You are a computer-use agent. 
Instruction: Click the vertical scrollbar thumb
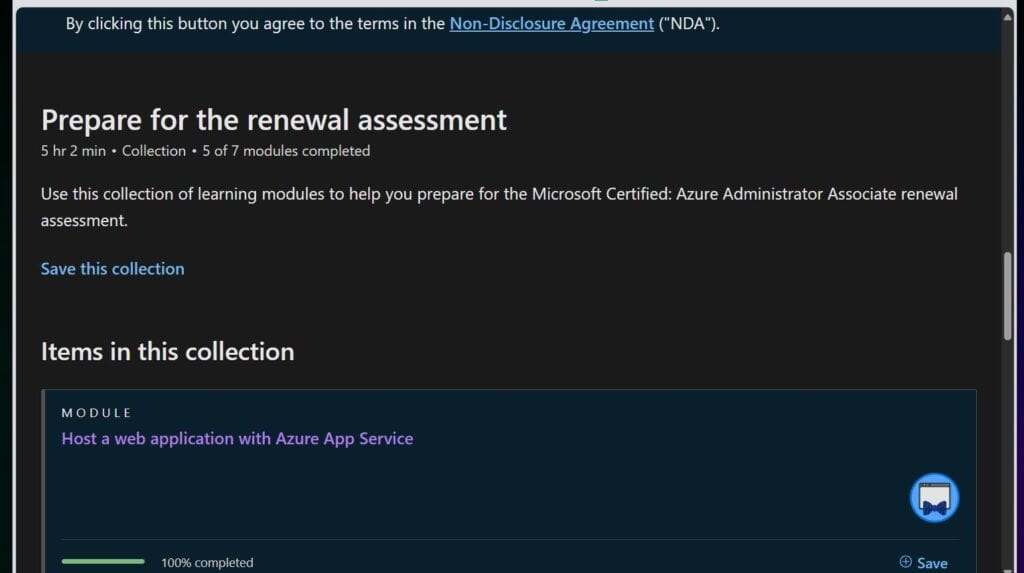pyautogui.click(x=1008, y=296)
